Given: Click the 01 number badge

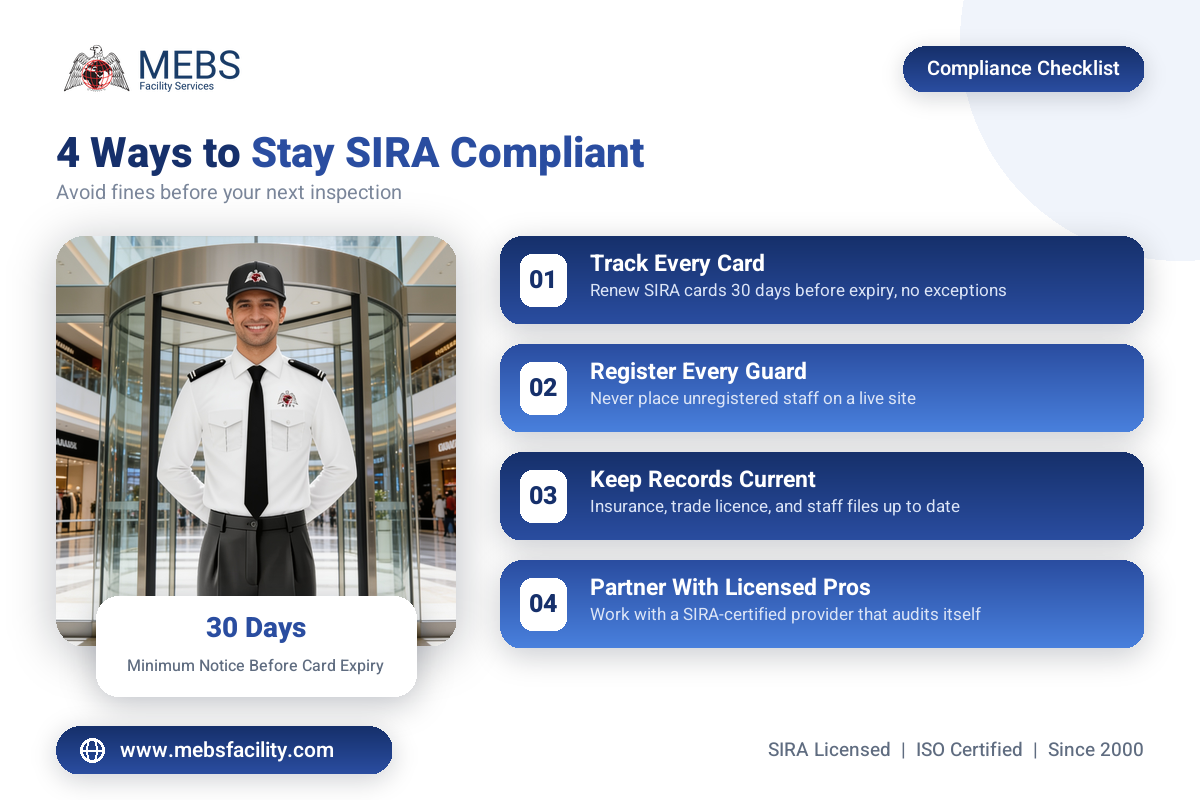Looking at the screenshot, I should tap(543, 279).
